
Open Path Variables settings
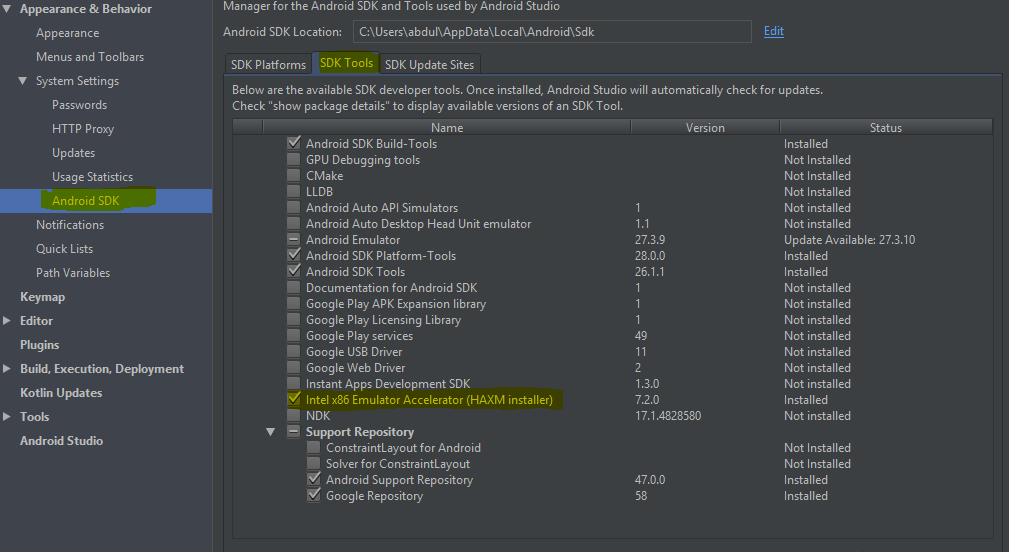[73, 273]
